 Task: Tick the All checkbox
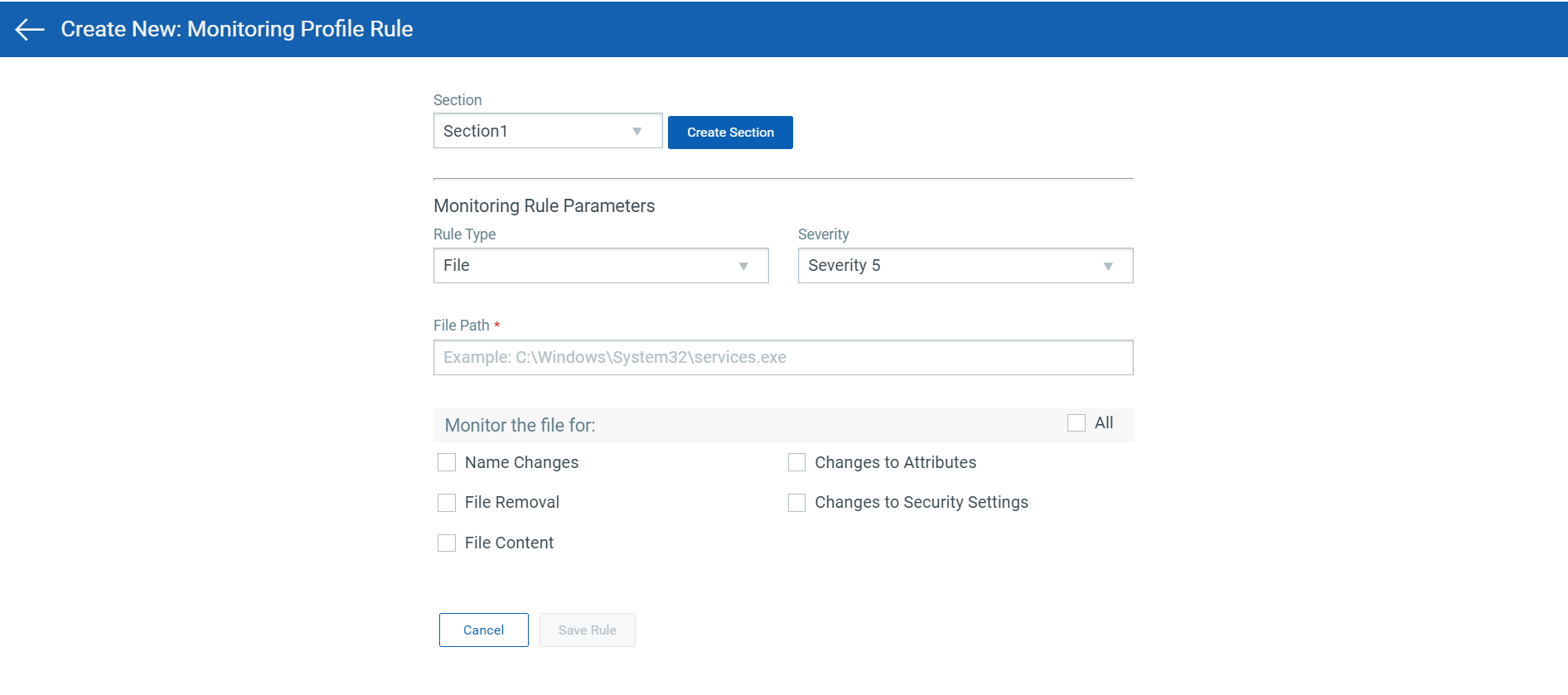tap(1077, 423)
